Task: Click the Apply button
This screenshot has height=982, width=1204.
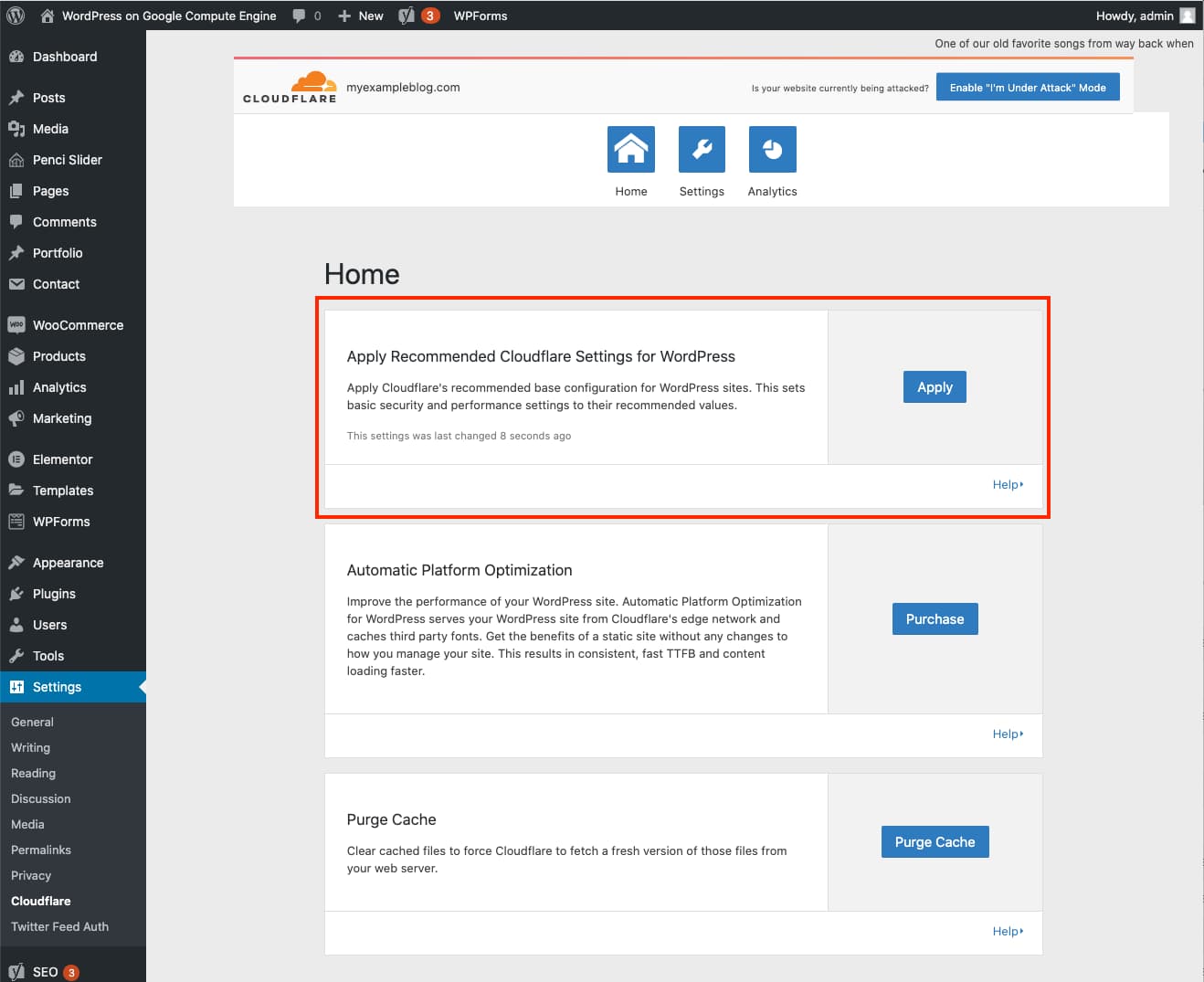Action: [x=935, y=387]
